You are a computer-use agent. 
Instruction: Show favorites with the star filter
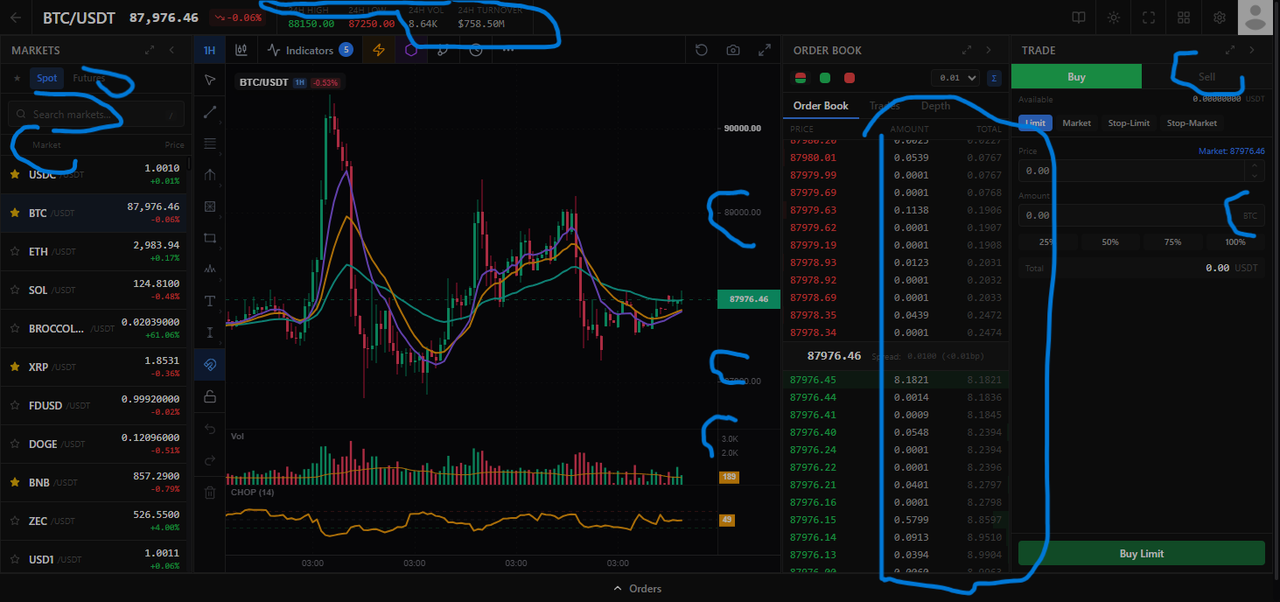[17, 78]
